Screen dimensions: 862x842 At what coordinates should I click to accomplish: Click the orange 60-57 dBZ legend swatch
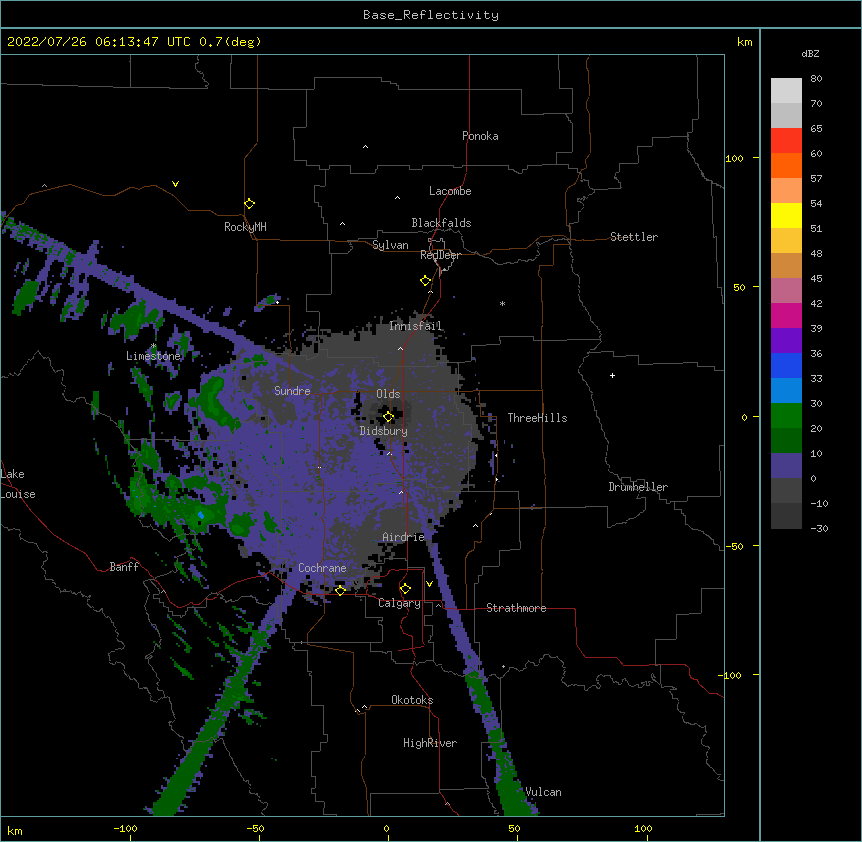(786, 165)
